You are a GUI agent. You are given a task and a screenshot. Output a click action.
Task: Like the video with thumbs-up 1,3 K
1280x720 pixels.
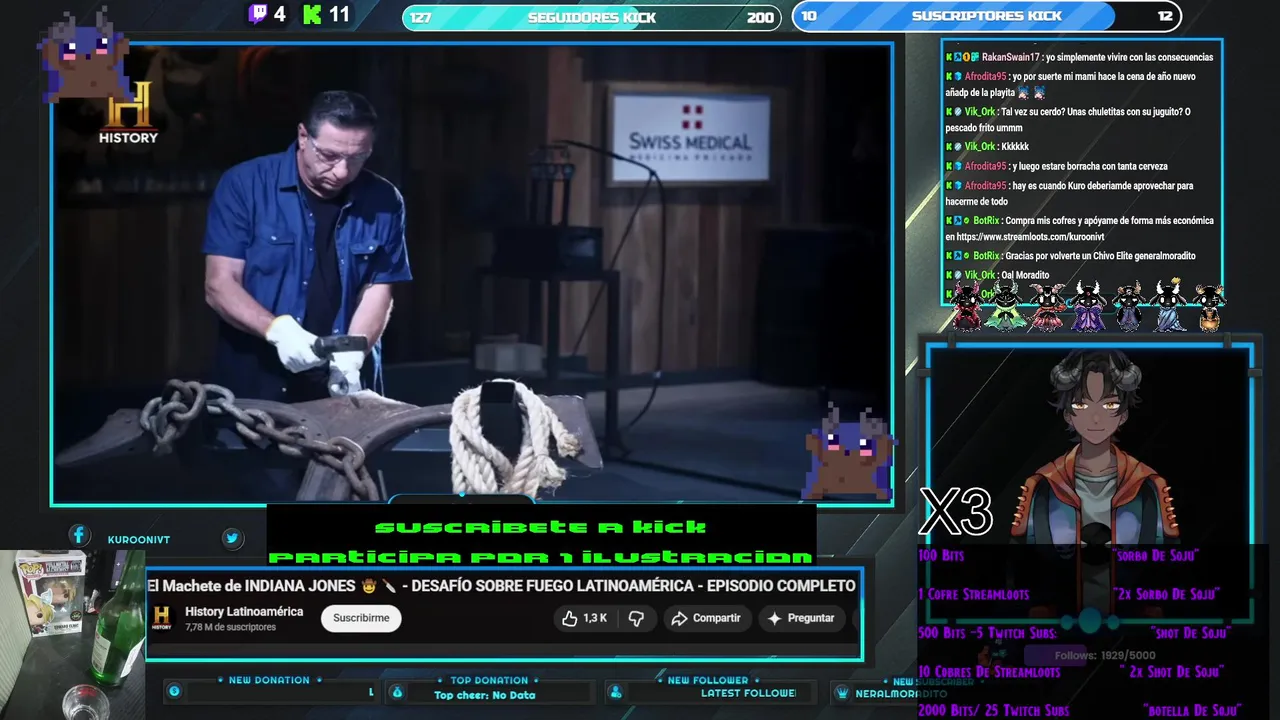pyautogui.click(x=585, y=618)
